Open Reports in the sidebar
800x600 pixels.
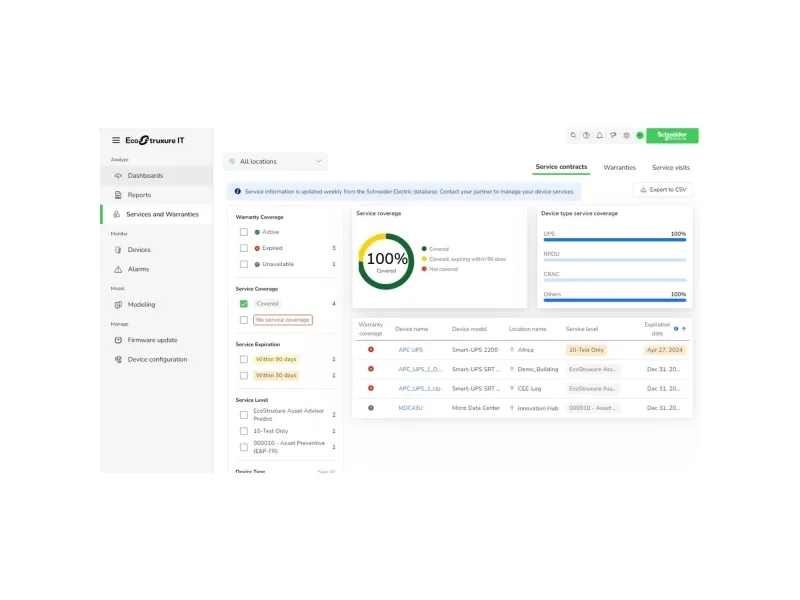click(x=157, y=195)
